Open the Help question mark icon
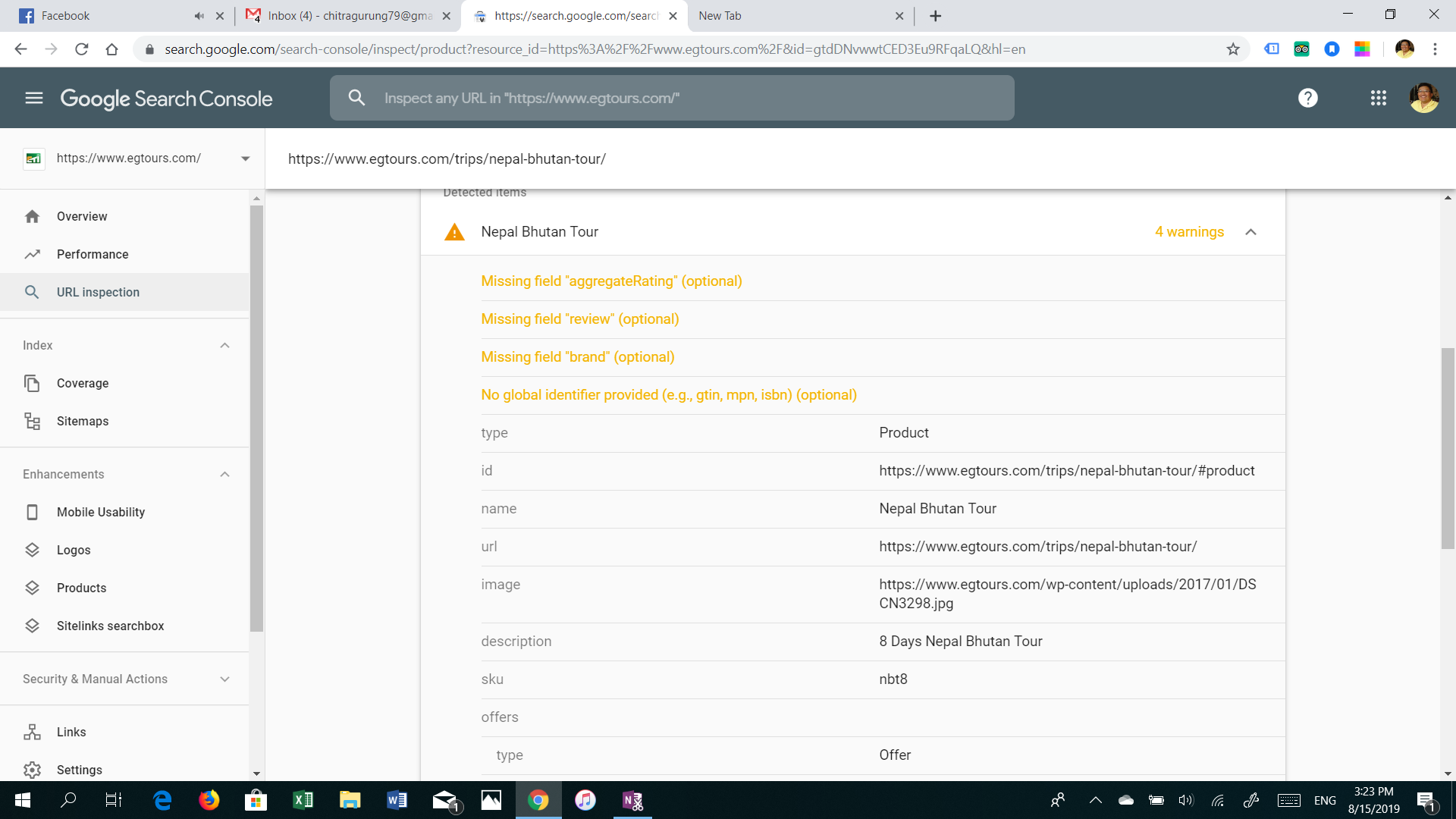The height and width of the screenshot is (819, 1456). click(1307, 98)
